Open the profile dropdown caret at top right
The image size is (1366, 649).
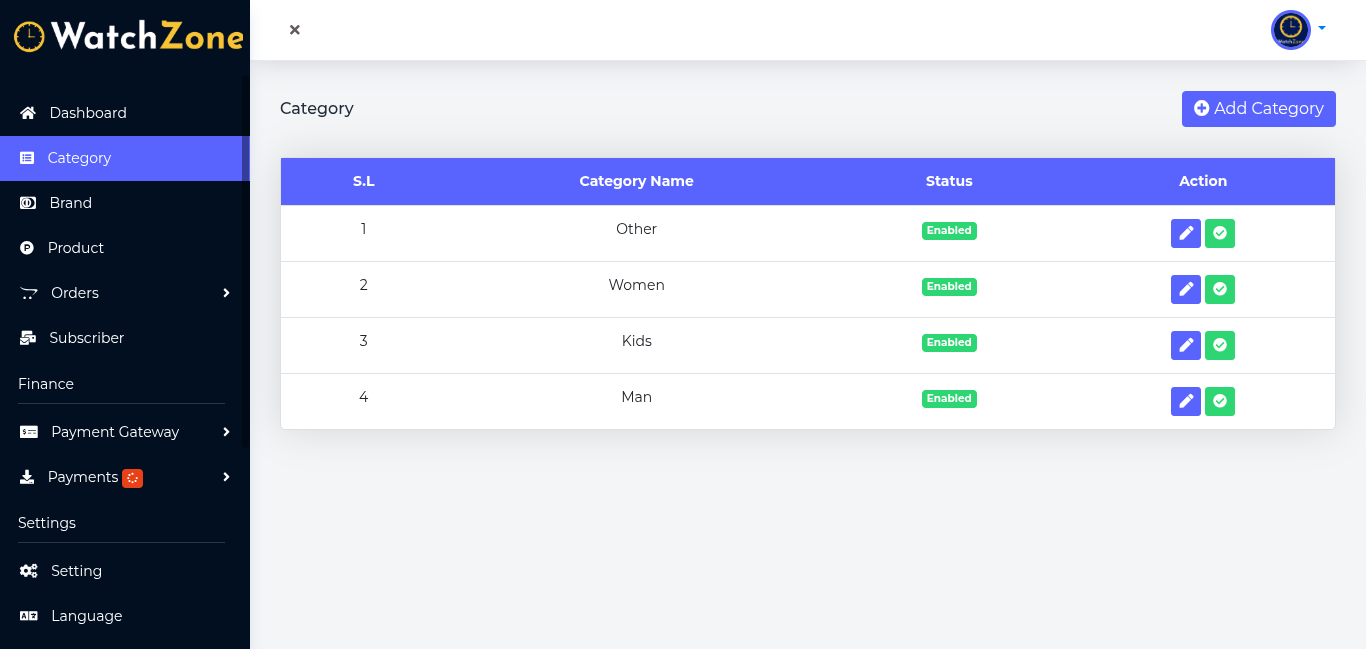pos(1322,28)
